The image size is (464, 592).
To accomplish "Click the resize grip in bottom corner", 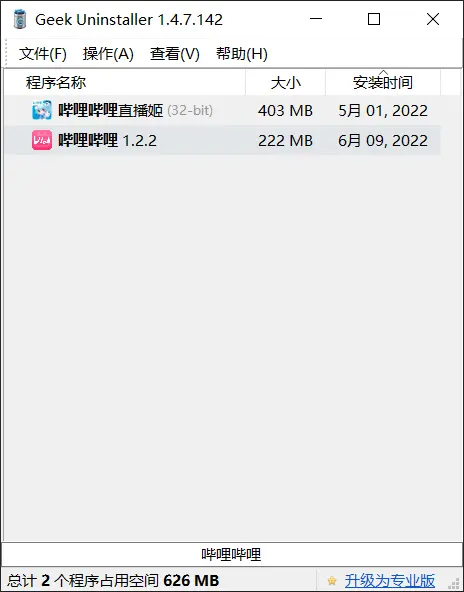I will (x=455, y=583).
